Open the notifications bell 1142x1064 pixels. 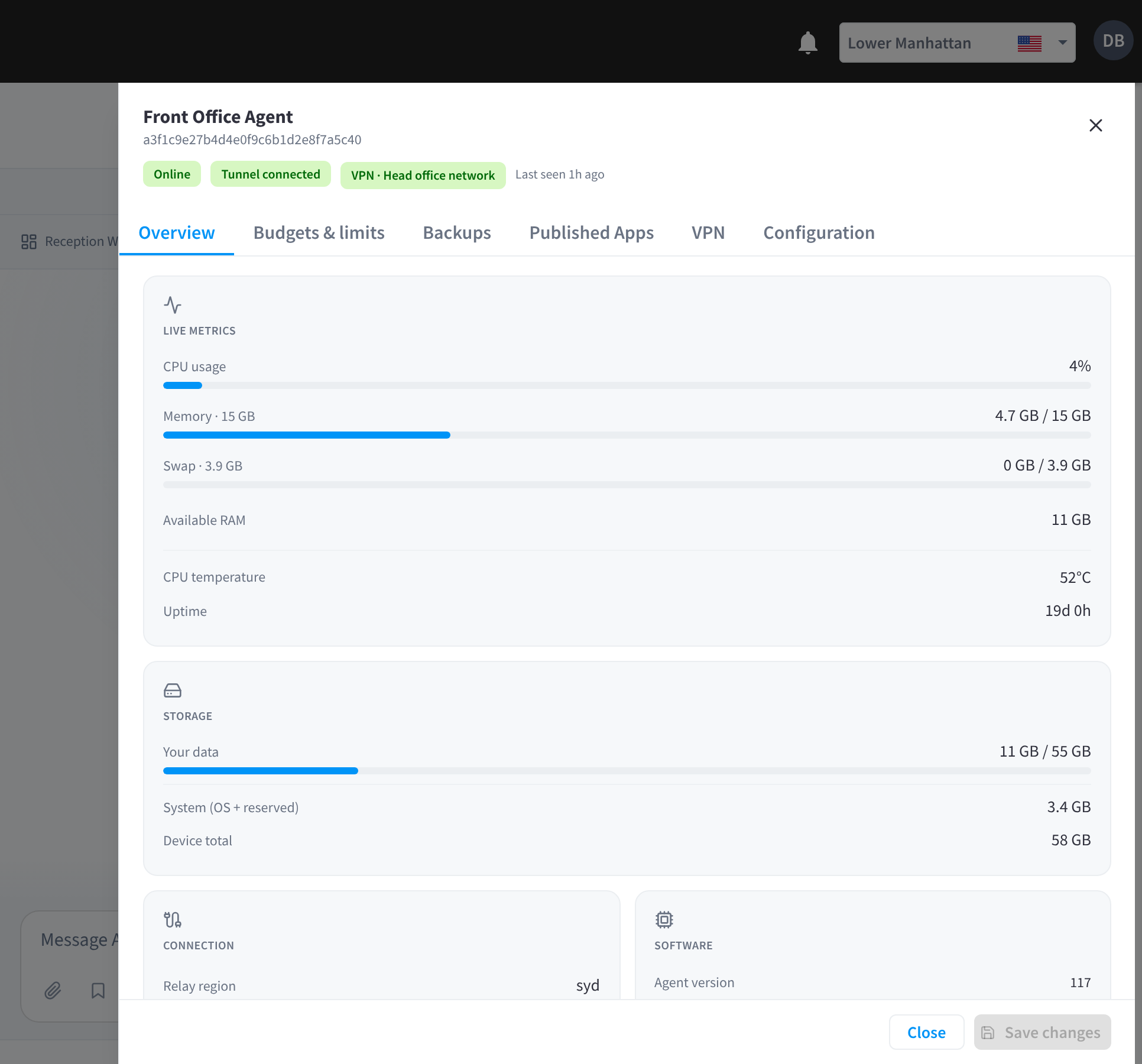click(x=807, y=43)
